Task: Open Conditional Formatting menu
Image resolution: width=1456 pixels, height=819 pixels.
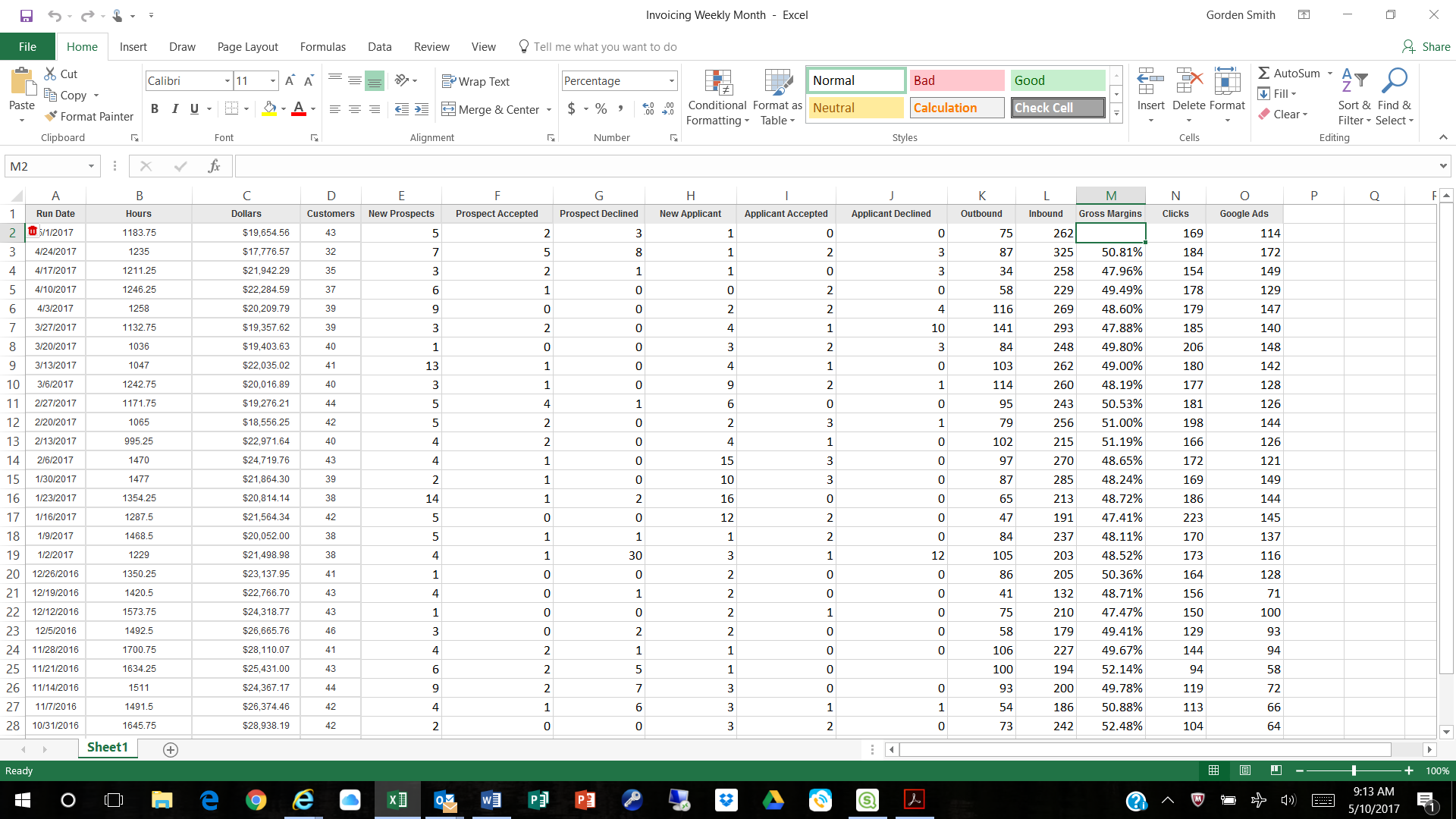Action: 717,97
